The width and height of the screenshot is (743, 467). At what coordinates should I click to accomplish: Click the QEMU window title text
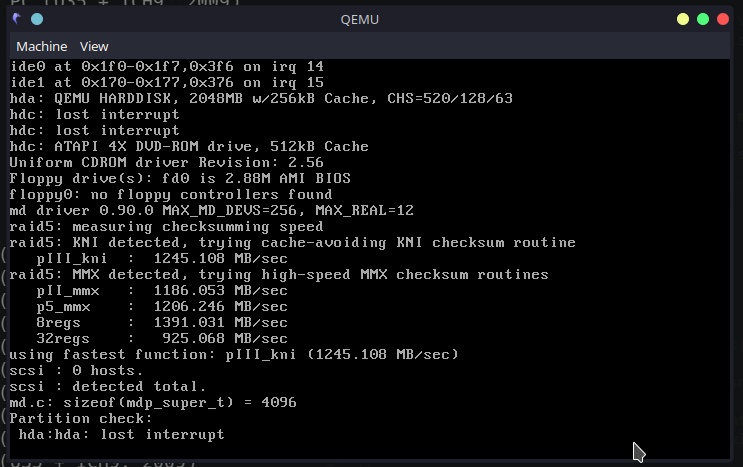click(360, 19)
